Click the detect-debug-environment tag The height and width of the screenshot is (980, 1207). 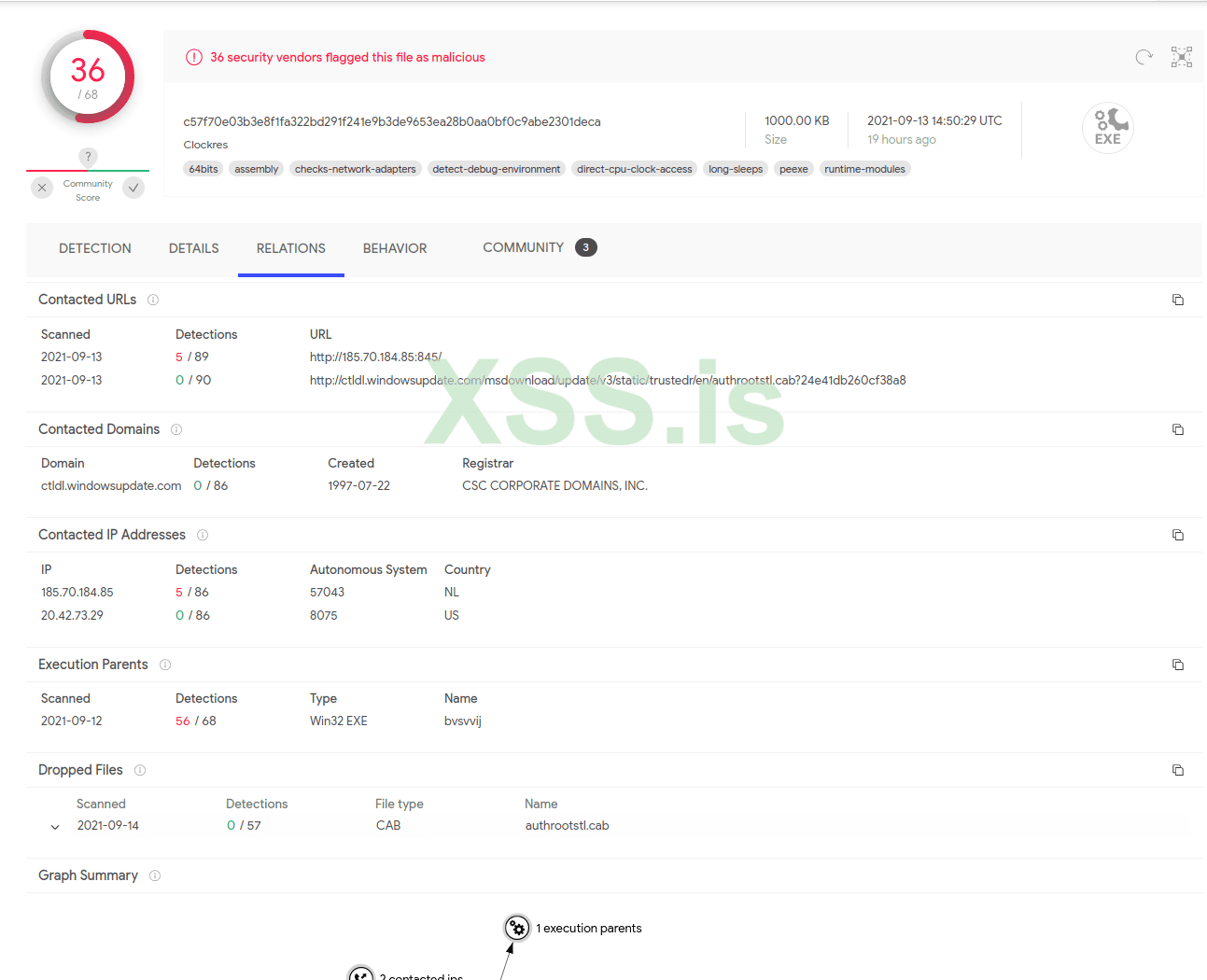[497, 169]
